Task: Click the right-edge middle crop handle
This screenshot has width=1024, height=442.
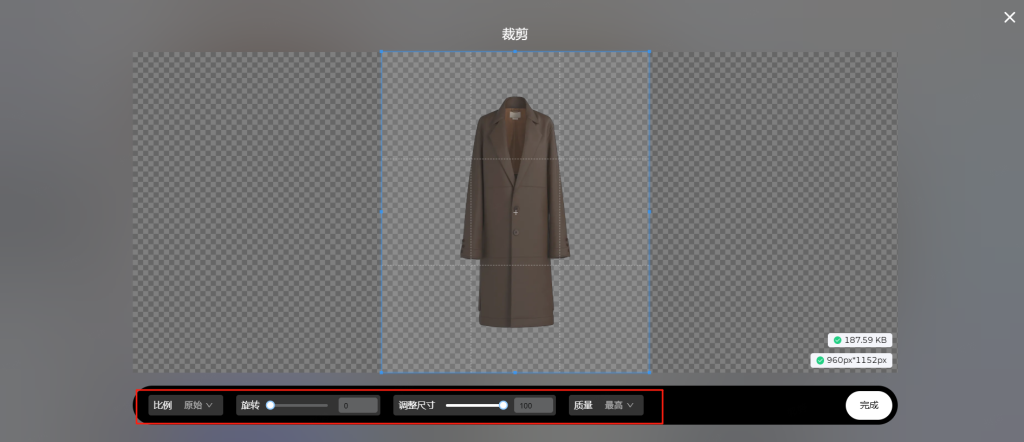Action: point(649,212)
